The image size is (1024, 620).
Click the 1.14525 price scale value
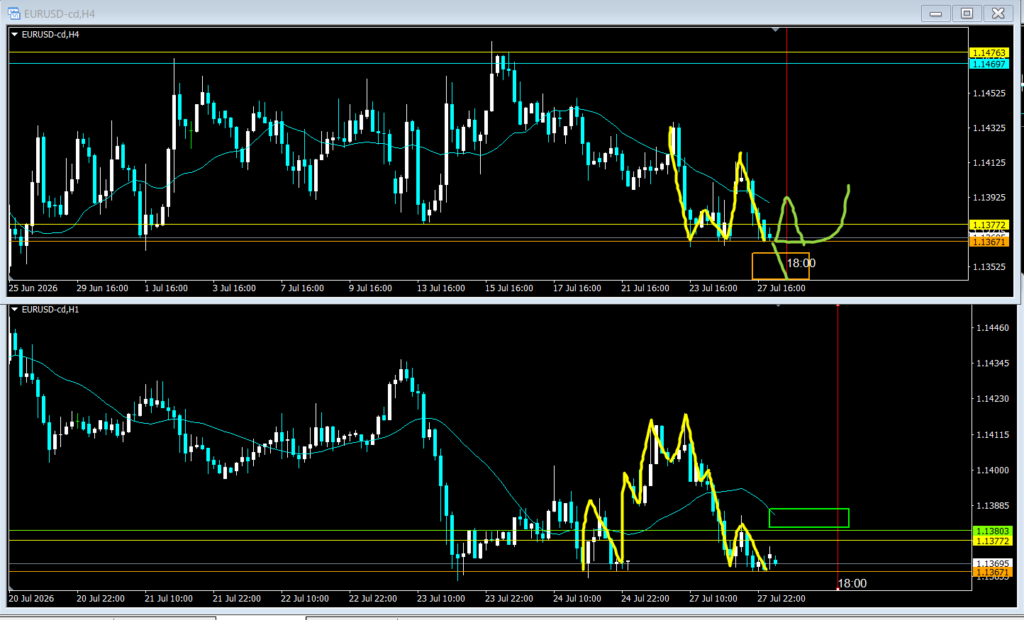click(x=989, y=93)
